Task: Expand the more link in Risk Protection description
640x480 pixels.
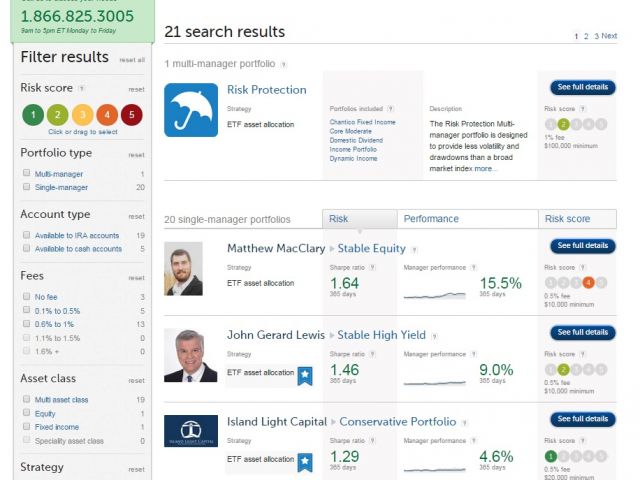Action: (485, 169)
